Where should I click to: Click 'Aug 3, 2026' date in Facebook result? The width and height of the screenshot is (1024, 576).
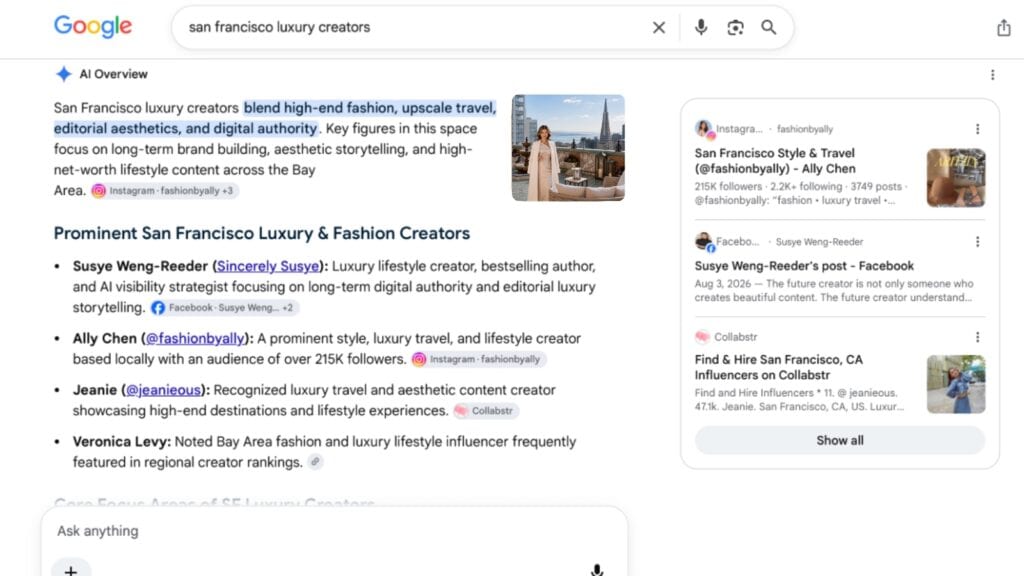point(722,283)
